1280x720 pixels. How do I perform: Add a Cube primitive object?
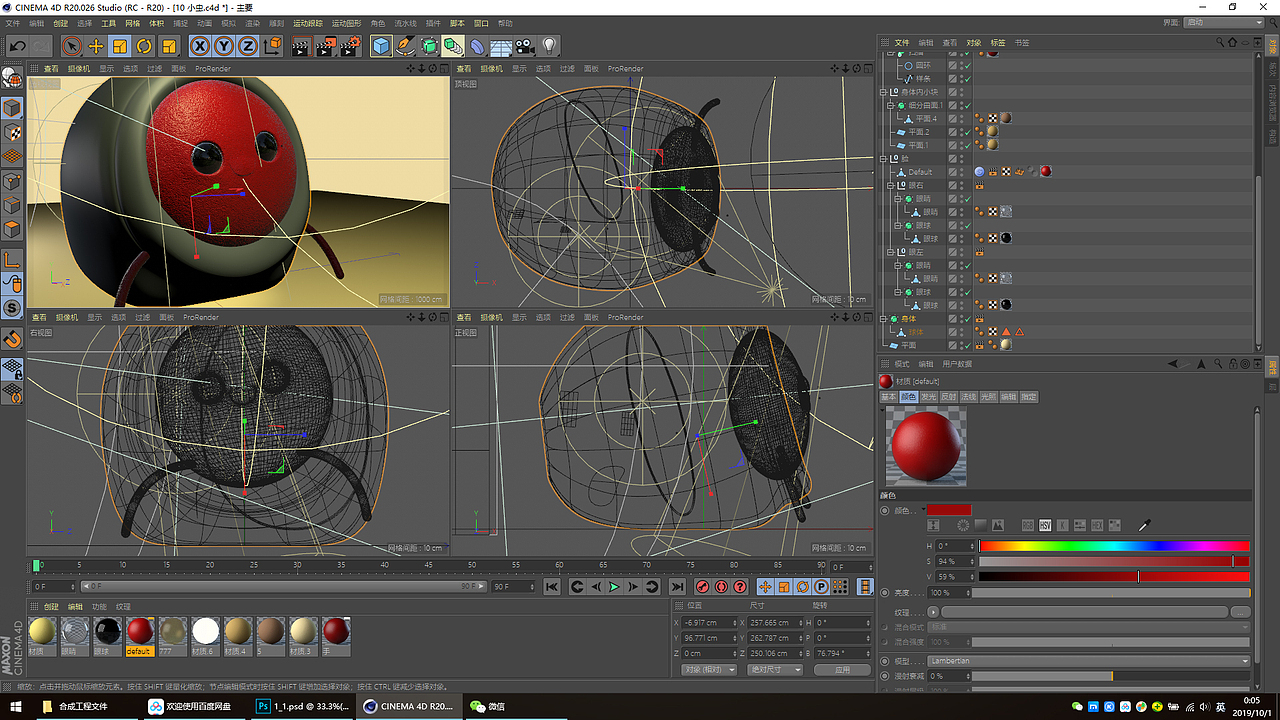click(381, 46)
